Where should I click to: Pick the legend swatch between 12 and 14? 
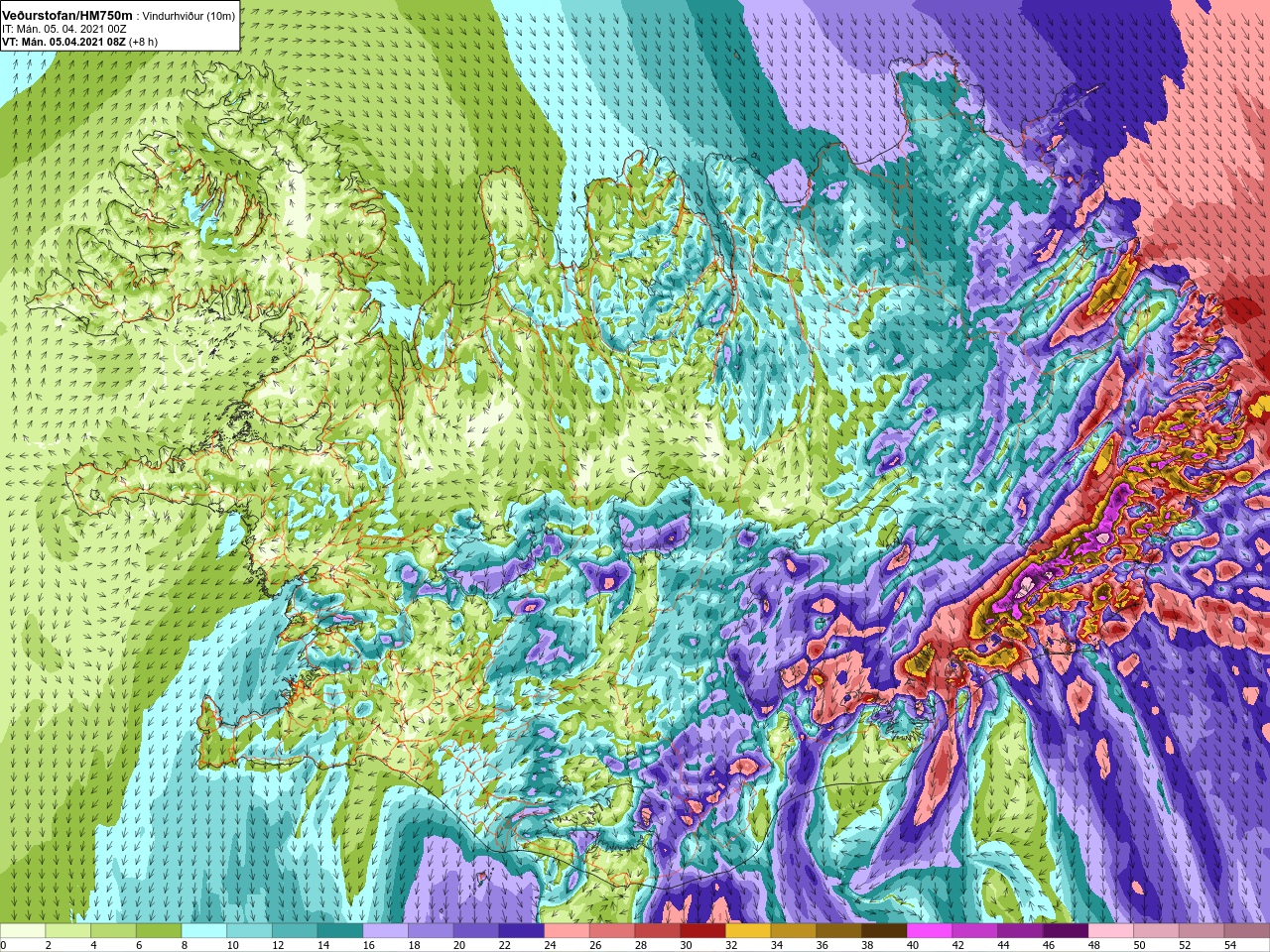tap(295, 931)
